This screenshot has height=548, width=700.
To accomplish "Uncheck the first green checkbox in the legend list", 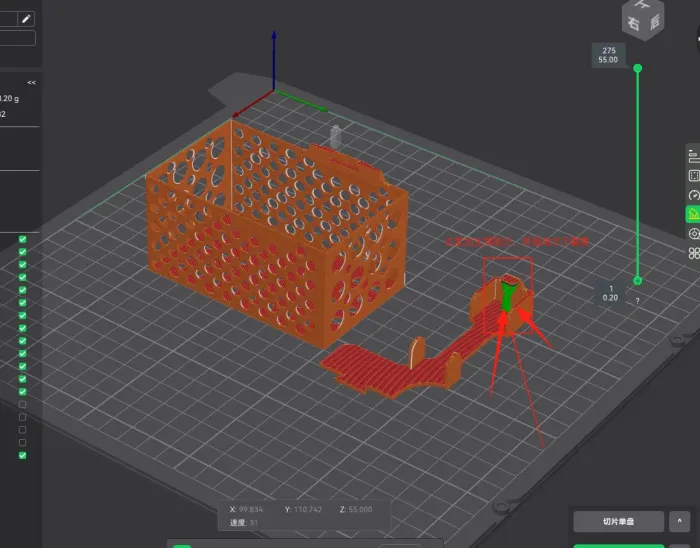I will coord(23,239).
